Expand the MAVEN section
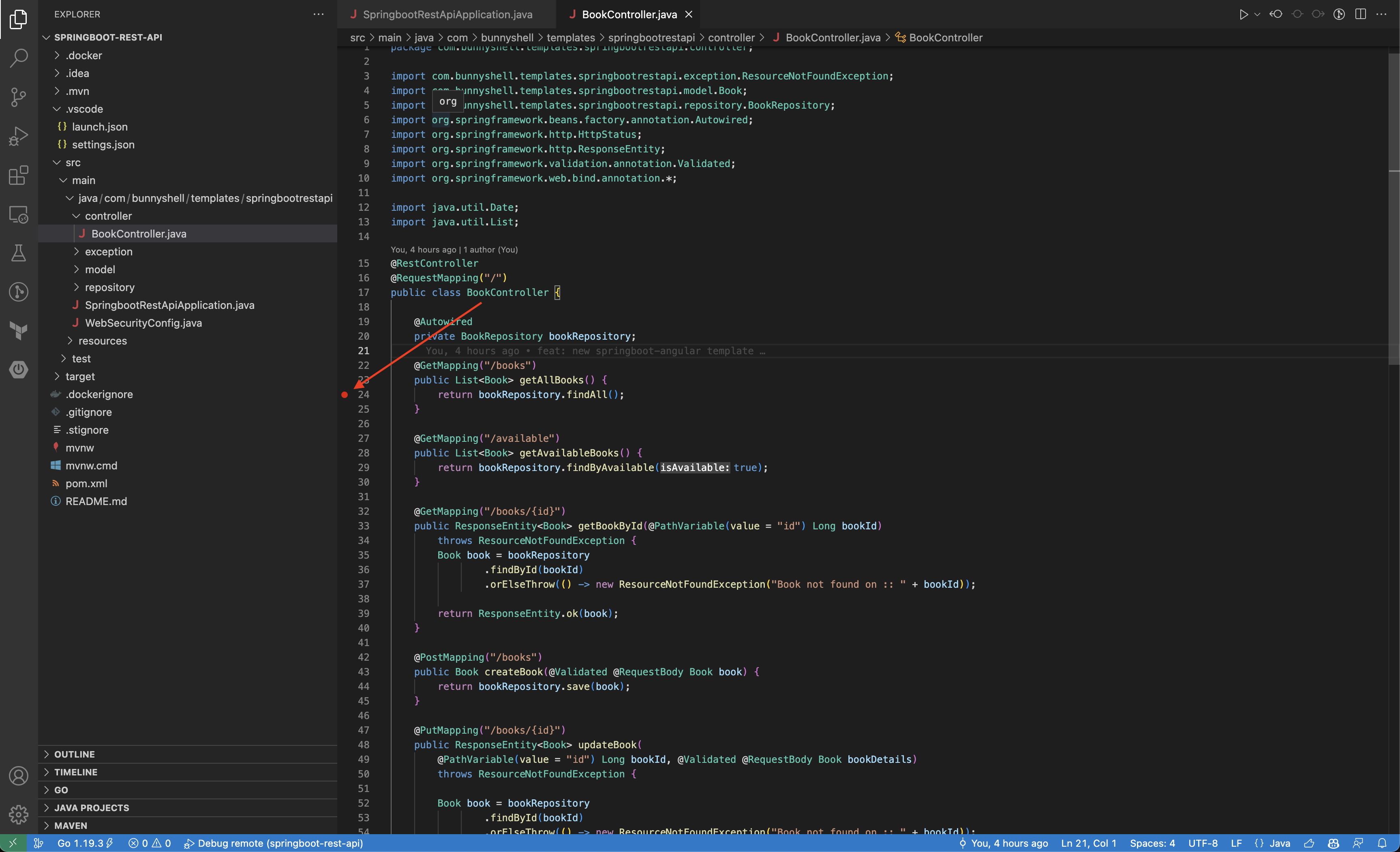Screen dimensions: 1400x852 click(188, 826)
